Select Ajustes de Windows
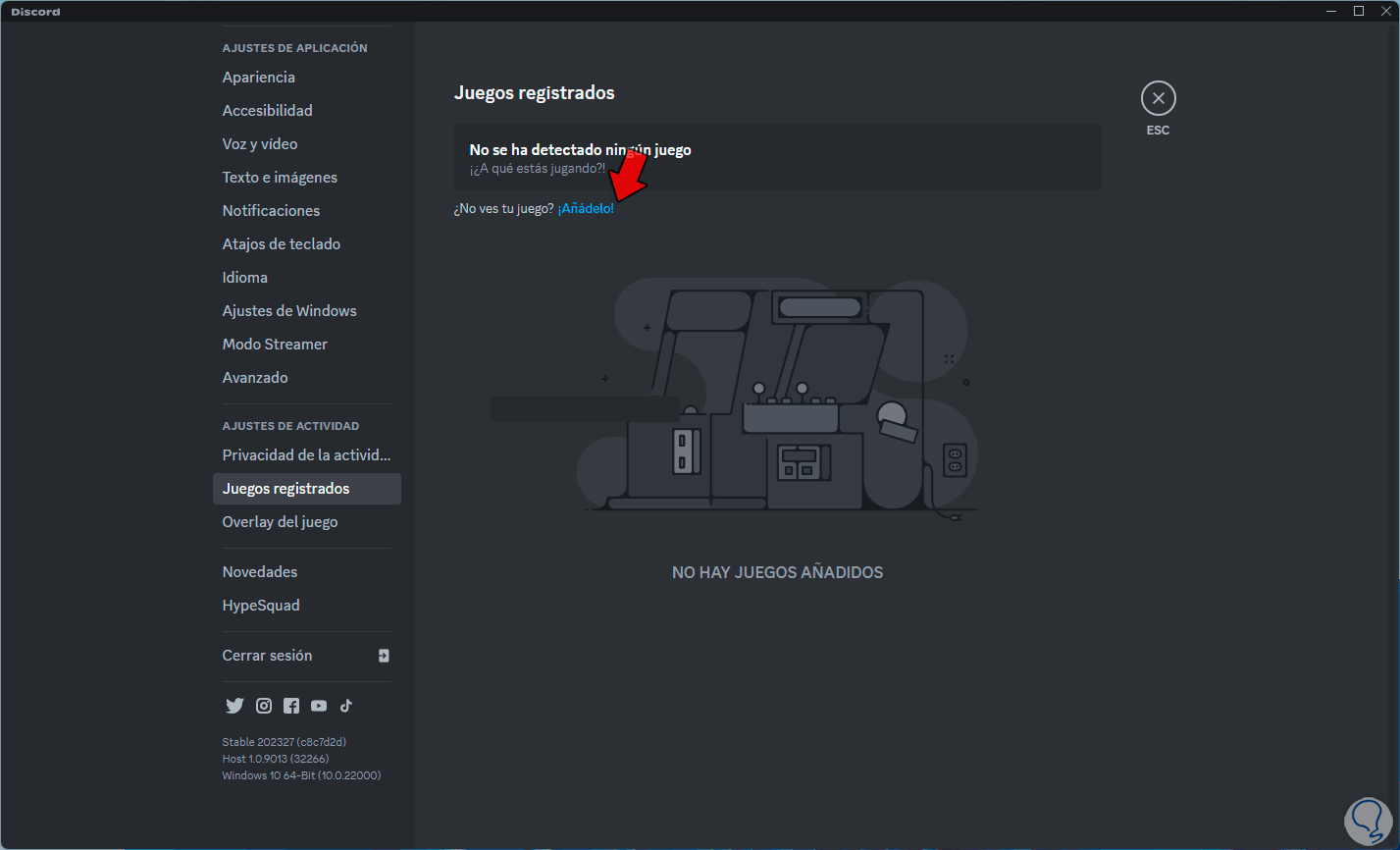The image size is (1400, 850). point(306,311)
